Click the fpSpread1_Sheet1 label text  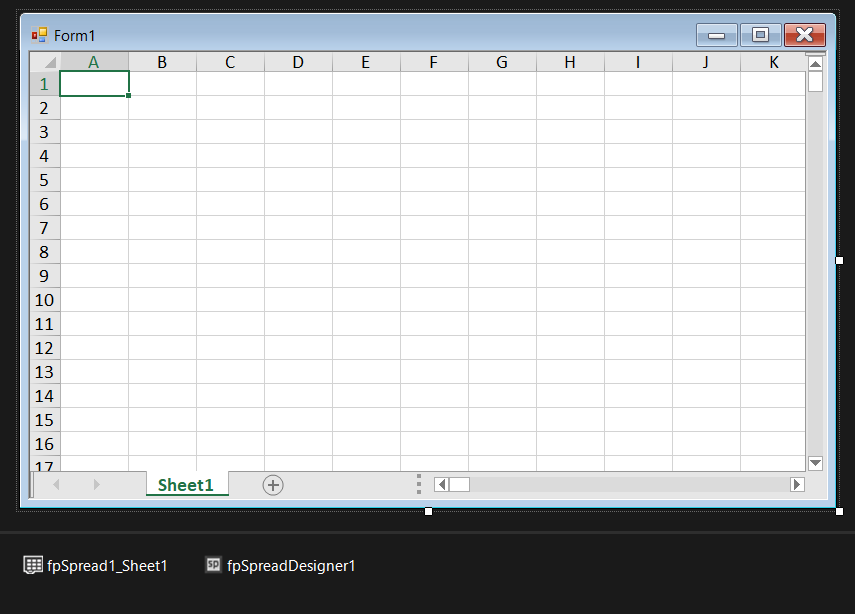107,565
